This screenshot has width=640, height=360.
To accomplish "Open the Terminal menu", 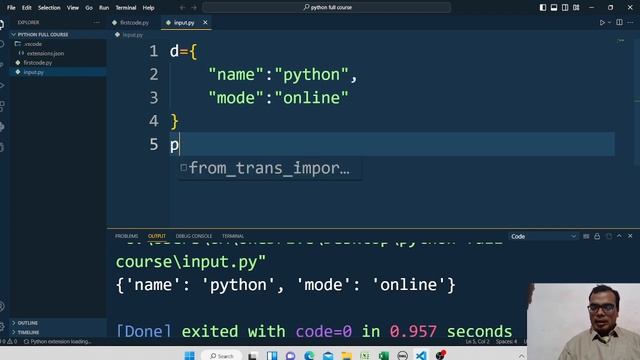I will click(x=126, y=7).
